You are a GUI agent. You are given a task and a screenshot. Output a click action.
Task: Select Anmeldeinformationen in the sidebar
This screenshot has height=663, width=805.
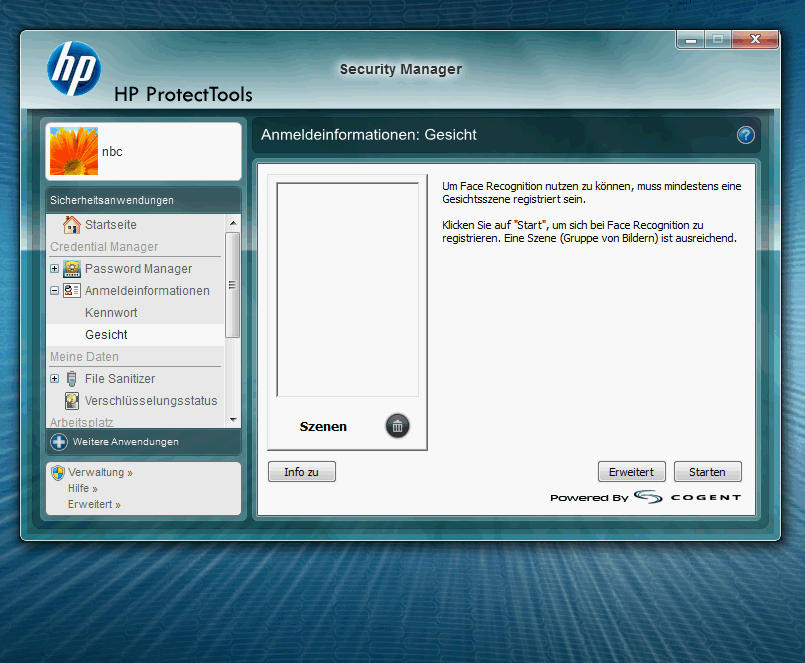click(147, 291)
